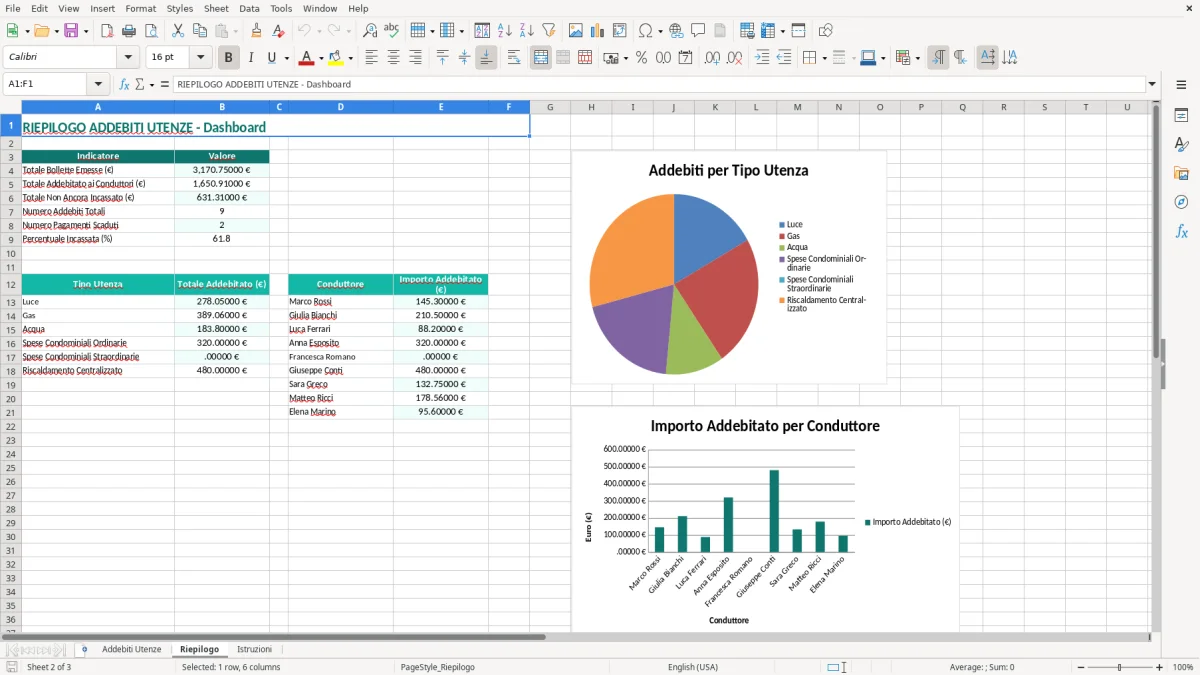Toggle Merge and Center Cells
1200x675 pixels.
(541, 58)
